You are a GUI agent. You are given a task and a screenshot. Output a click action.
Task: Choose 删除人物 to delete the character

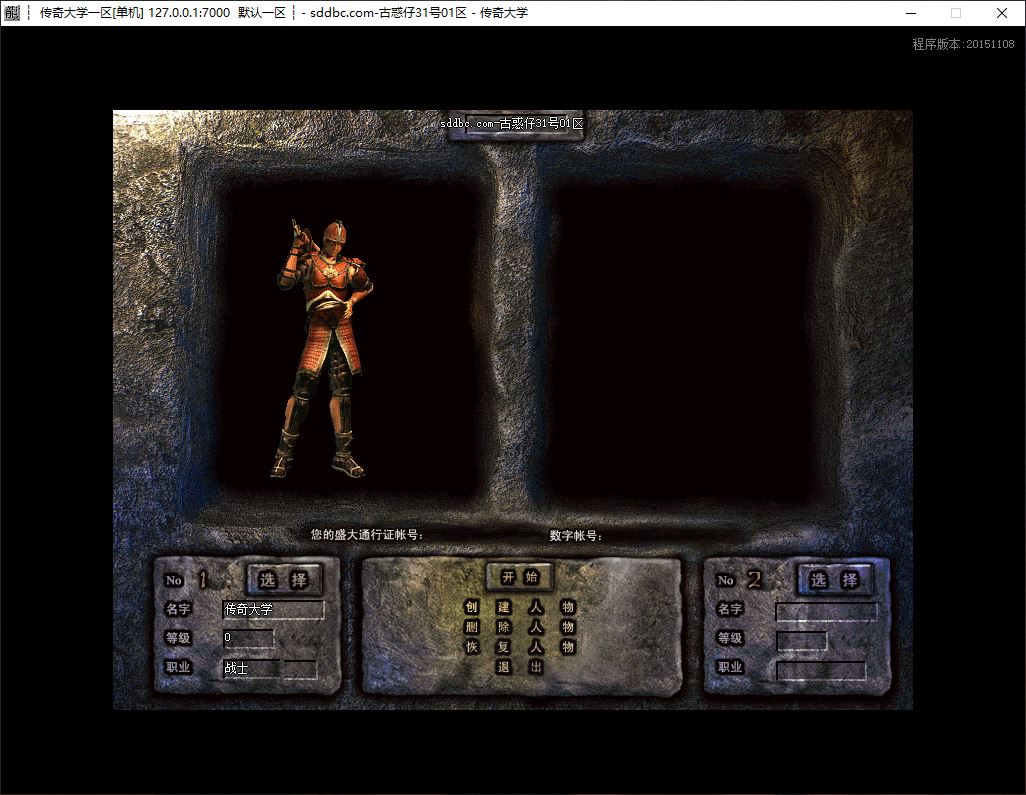coord(520,627)
